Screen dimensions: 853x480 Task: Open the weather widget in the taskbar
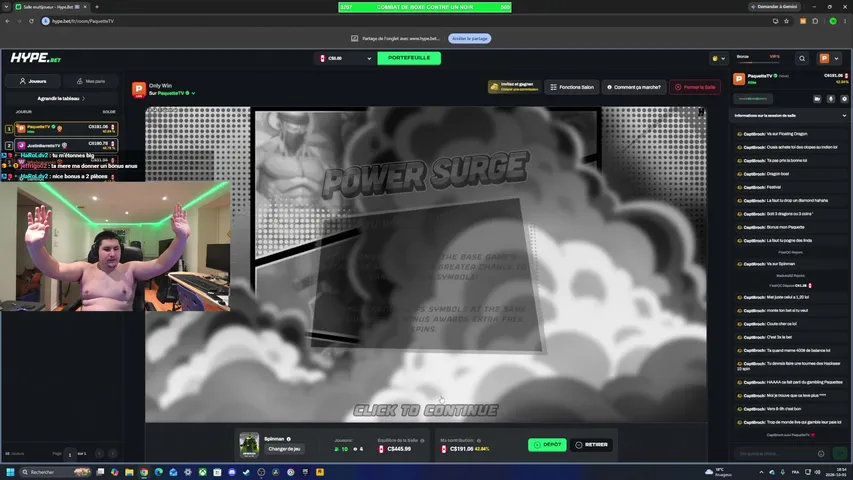click(x=719, y=472)
